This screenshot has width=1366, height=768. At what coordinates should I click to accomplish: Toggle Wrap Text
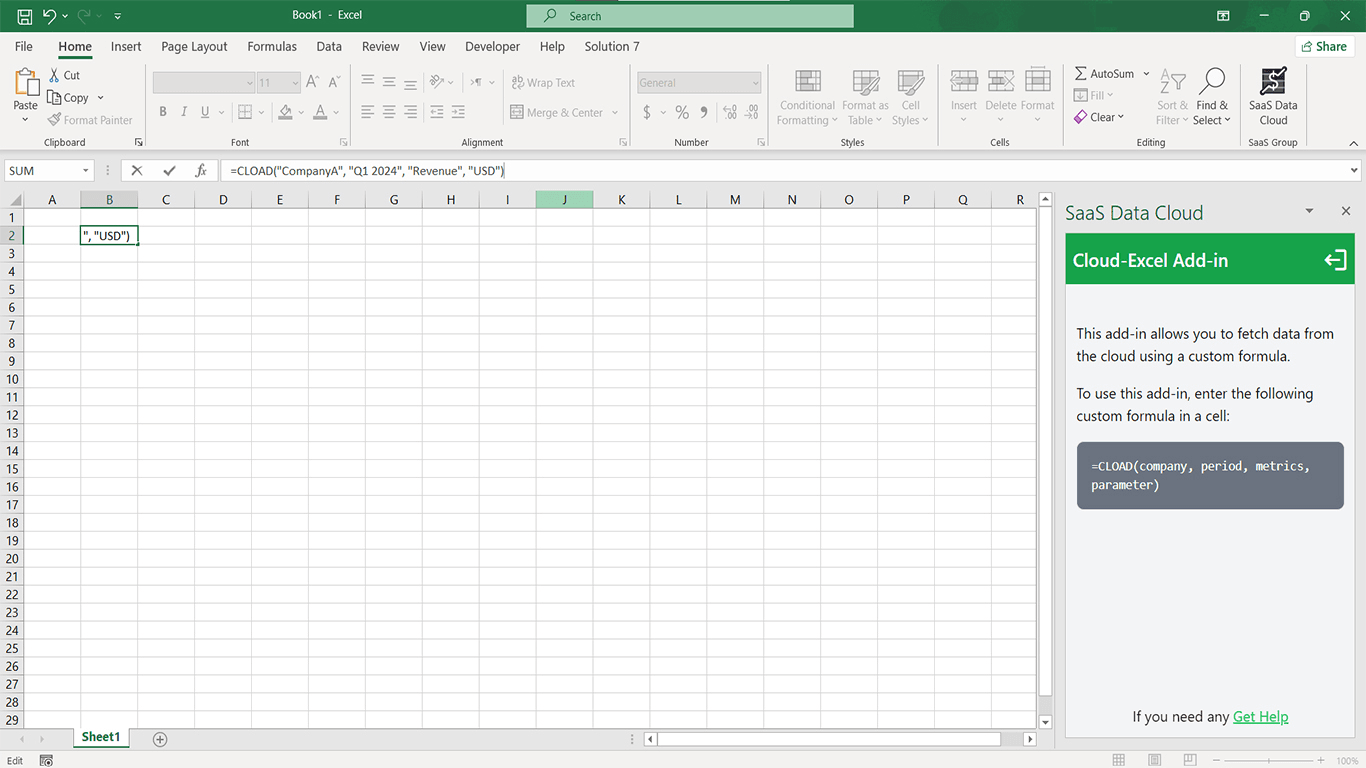pos(543,83)
